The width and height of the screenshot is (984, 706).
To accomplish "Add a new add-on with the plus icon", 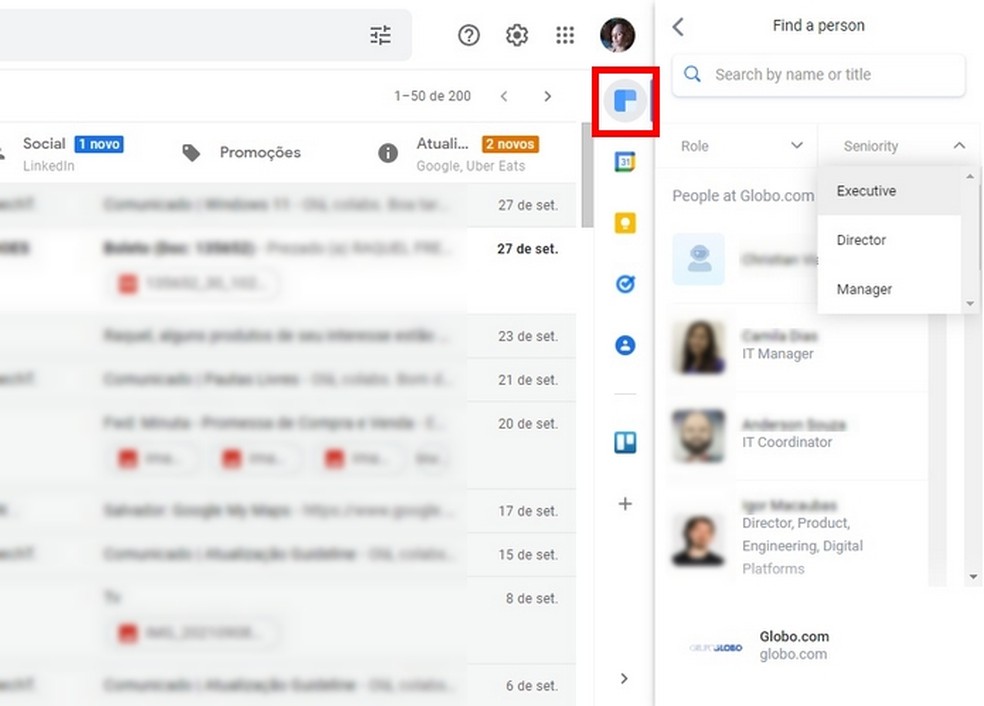I will (624, 504).
